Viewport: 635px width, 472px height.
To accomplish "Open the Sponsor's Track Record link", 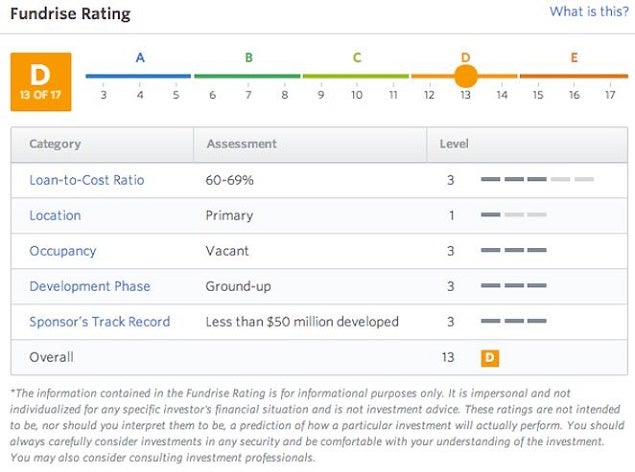I will coord(100,322).
